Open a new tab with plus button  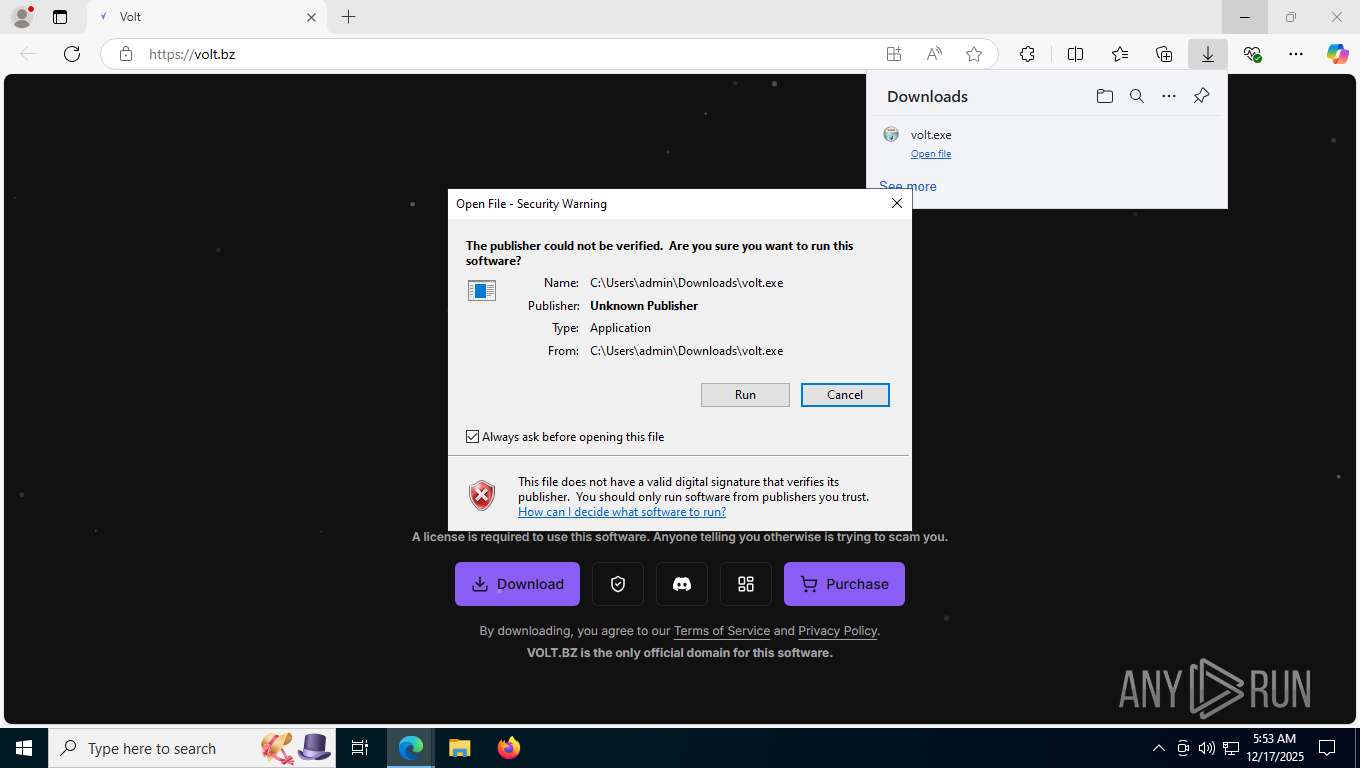[348, 17]
